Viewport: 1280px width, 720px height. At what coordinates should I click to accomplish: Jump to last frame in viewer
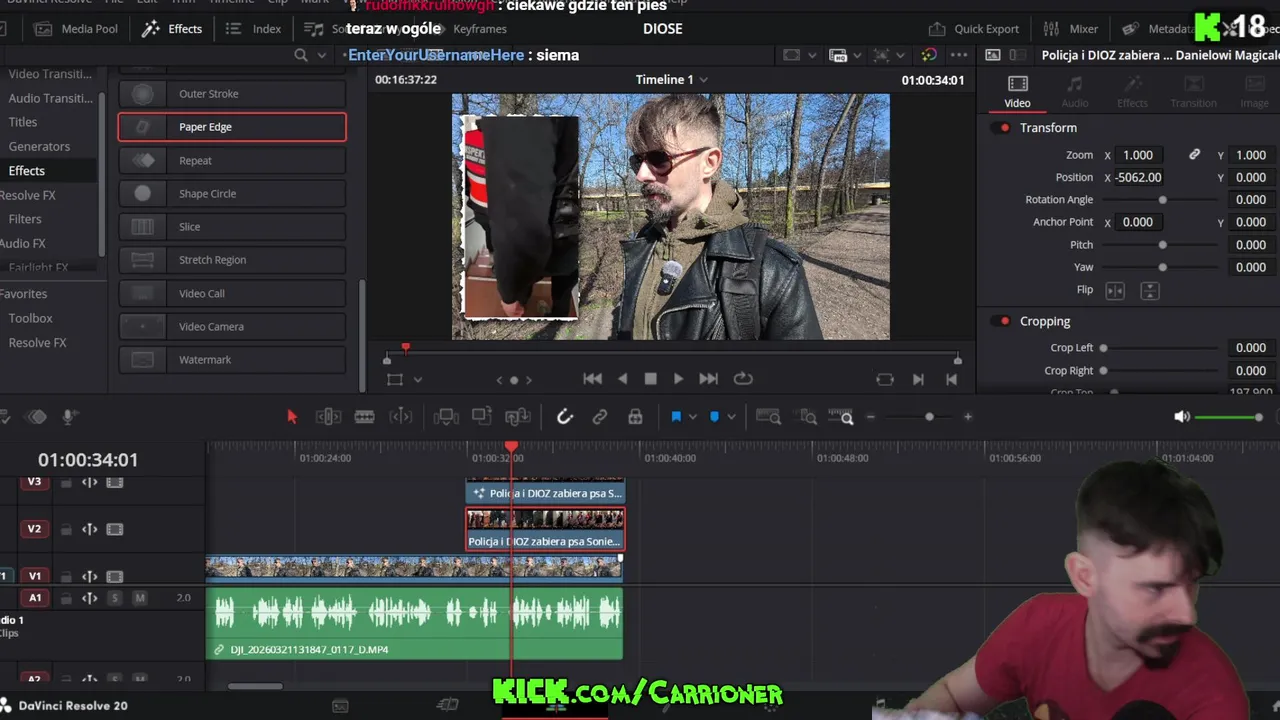tap(709, 379)
